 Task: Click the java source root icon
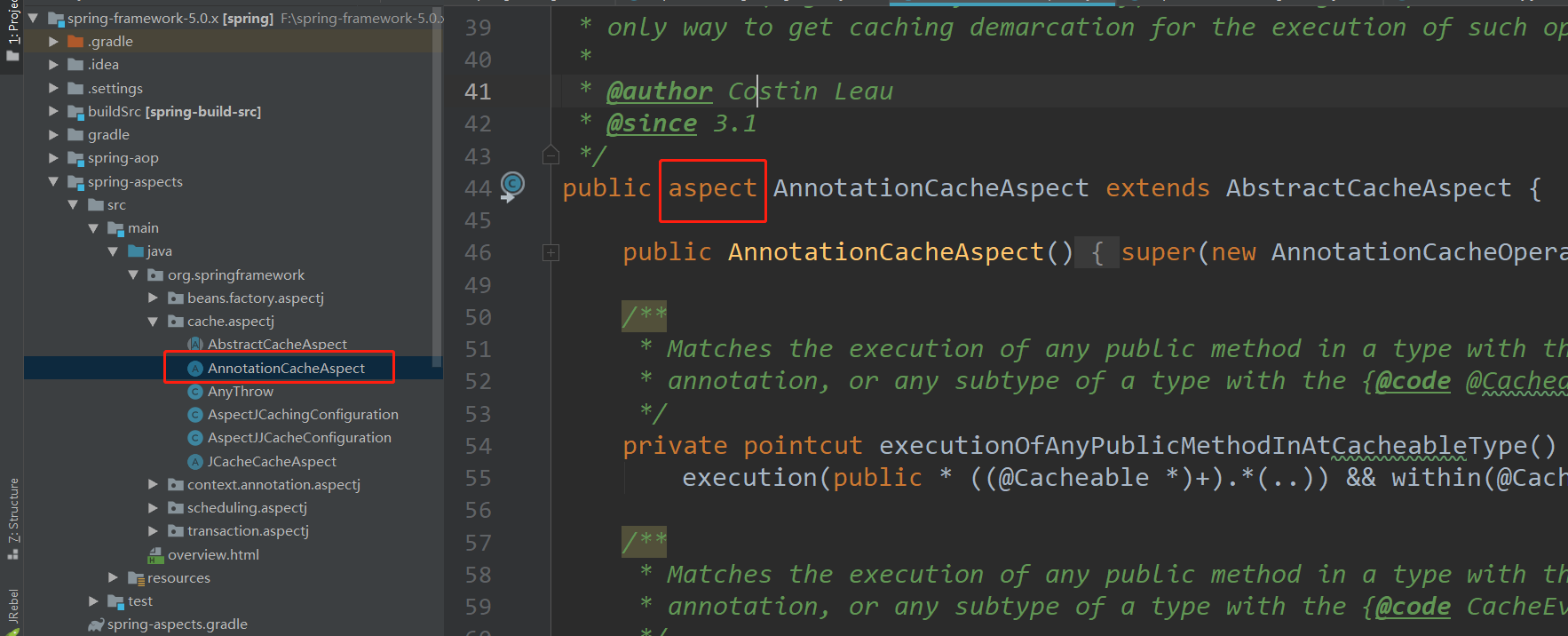(136, 251)
